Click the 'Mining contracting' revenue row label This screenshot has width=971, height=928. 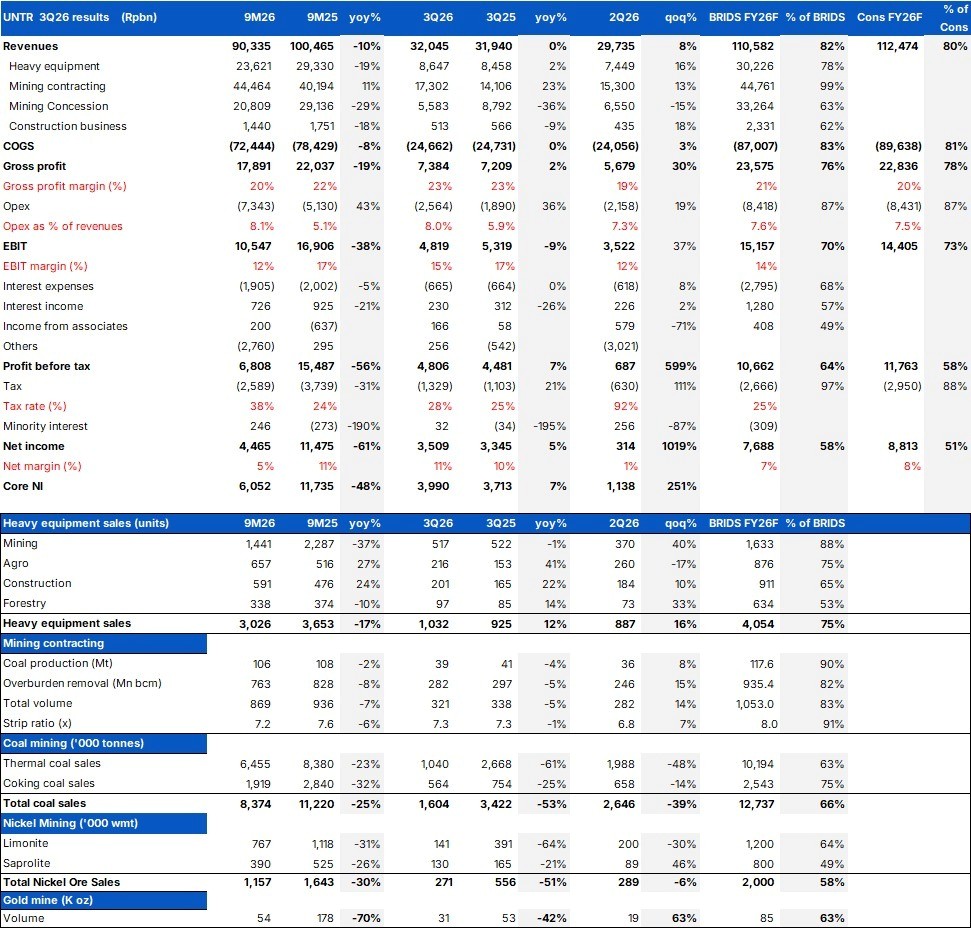tap(57, 86)
